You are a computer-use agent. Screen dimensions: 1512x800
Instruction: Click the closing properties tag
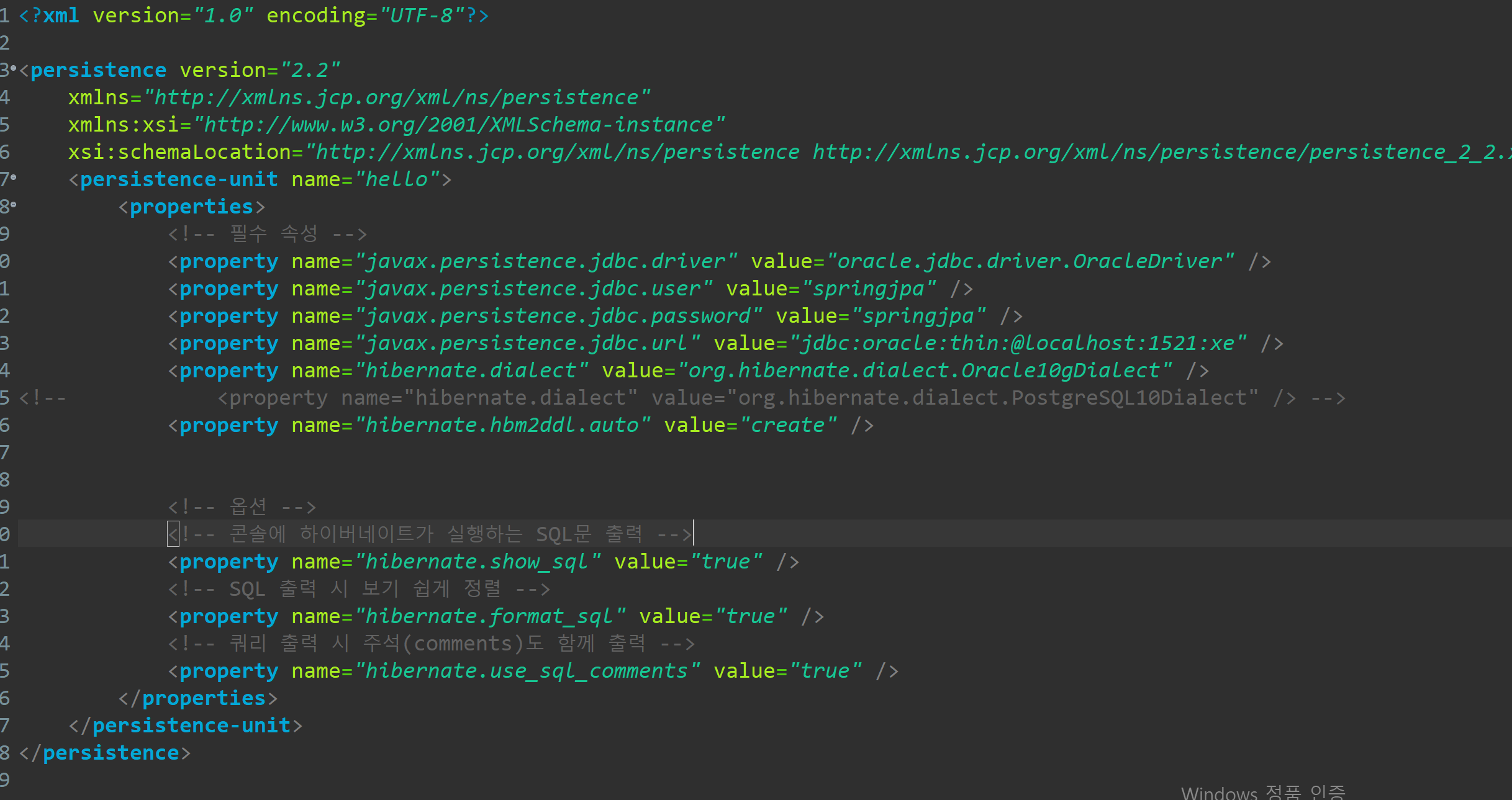coord(199,698)
